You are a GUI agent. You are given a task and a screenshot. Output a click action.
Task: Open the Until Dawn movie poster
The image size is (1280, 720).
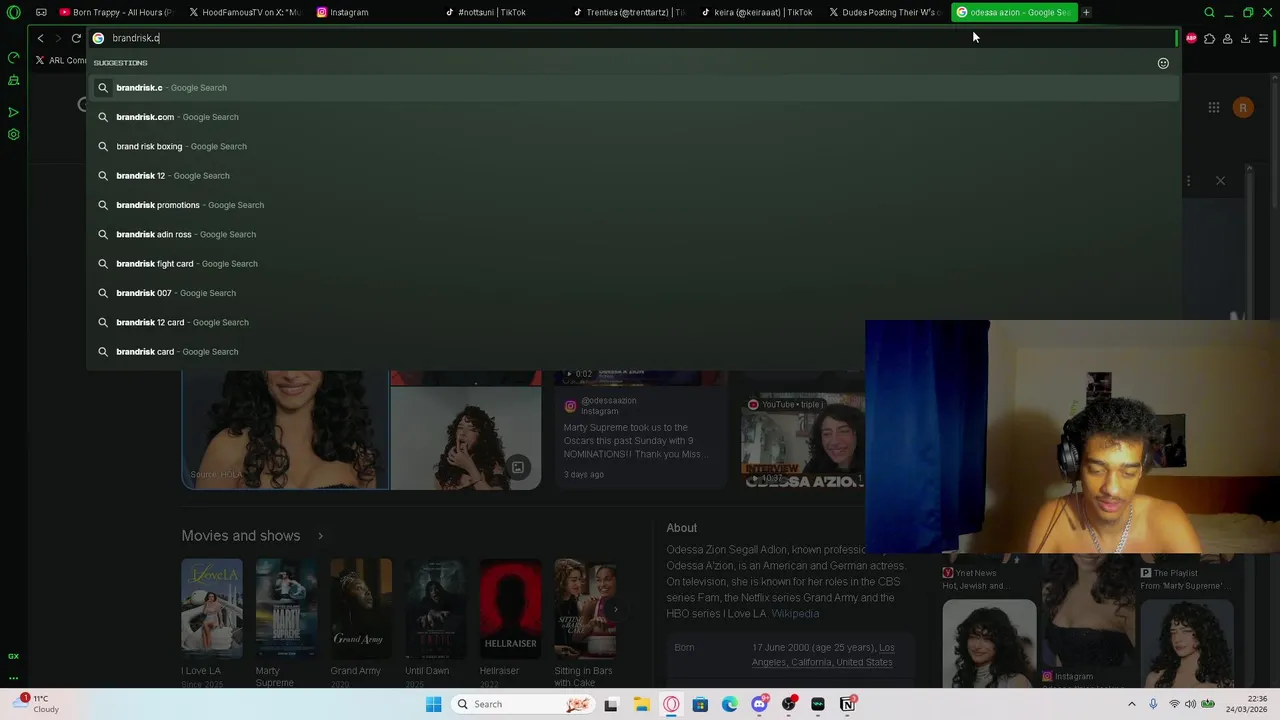435,608
